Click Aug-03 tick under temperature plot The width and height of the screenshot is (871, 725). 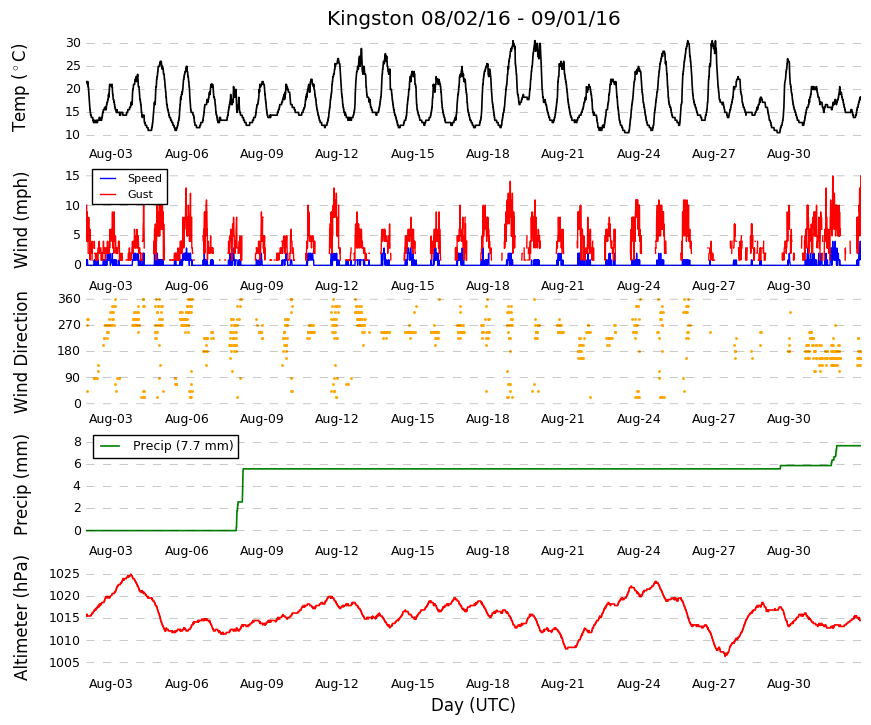[111, 154]
